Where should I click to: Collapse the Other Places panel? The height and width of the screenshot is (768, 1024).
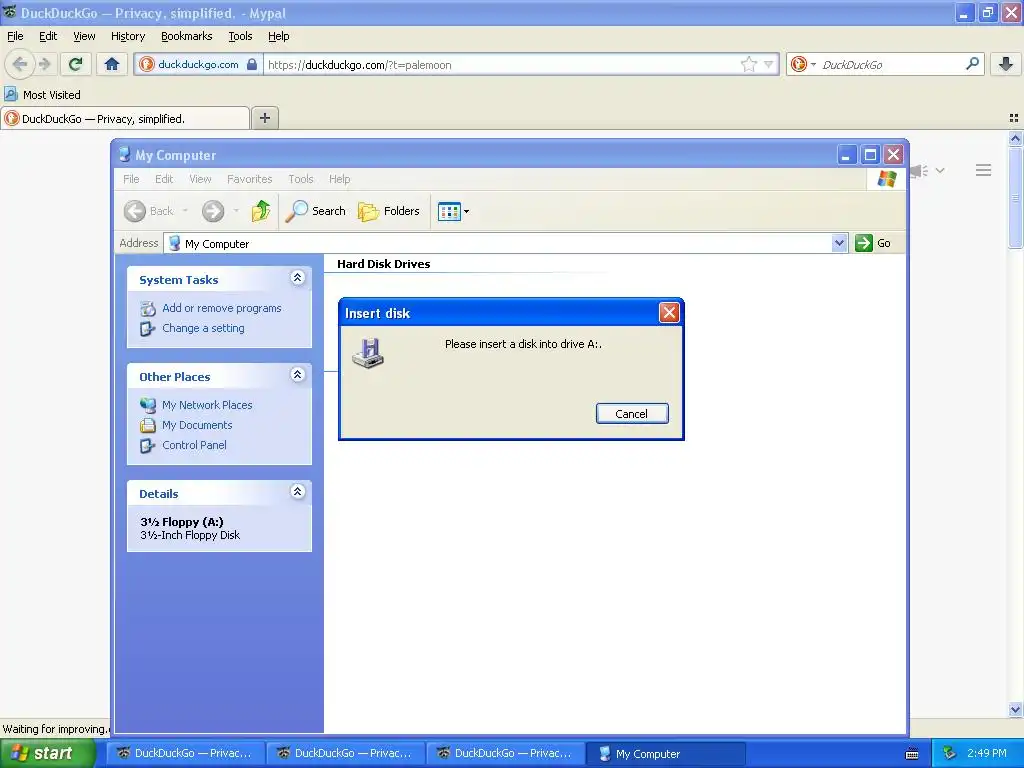(x=297, y=374)
